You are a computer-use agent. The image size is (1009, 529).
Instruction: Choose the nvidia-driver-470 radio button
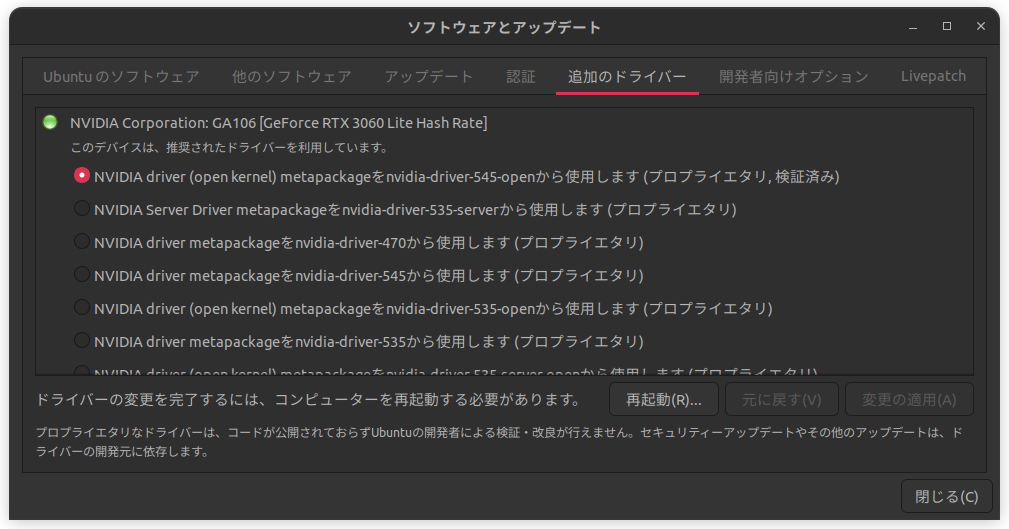[x=82, y=242]
